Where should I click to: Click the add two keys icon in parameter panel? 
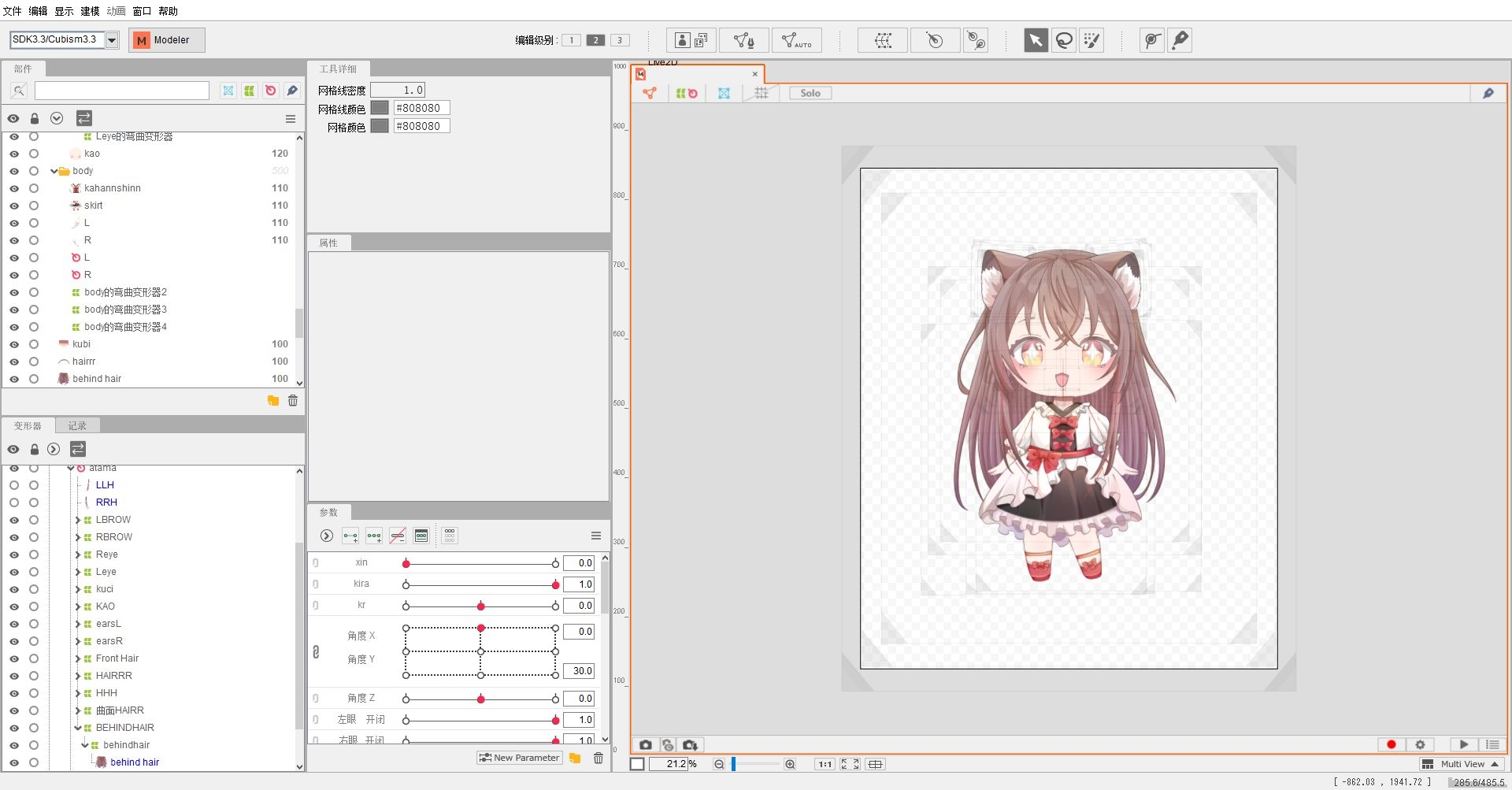coord(350,536)
